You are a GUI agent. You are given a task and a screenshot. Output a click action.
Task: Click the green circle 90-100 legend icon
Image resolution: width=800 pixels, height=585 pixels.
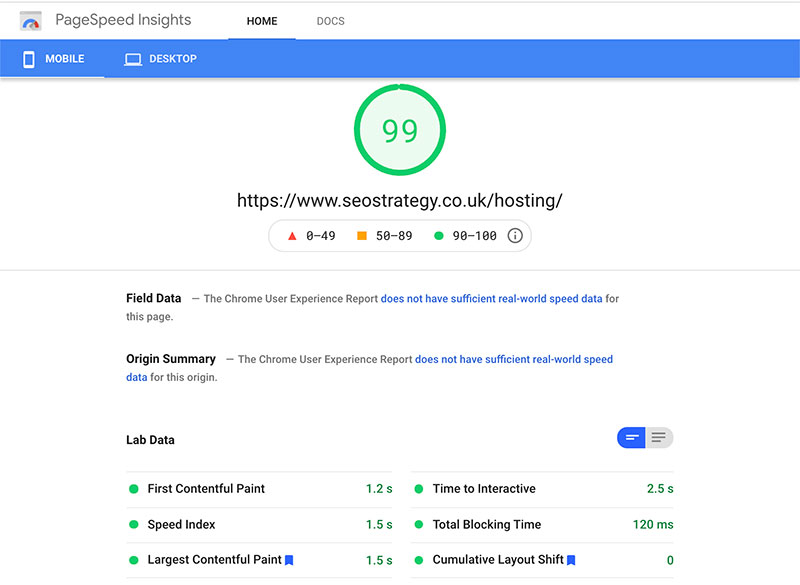click(438, 236)
